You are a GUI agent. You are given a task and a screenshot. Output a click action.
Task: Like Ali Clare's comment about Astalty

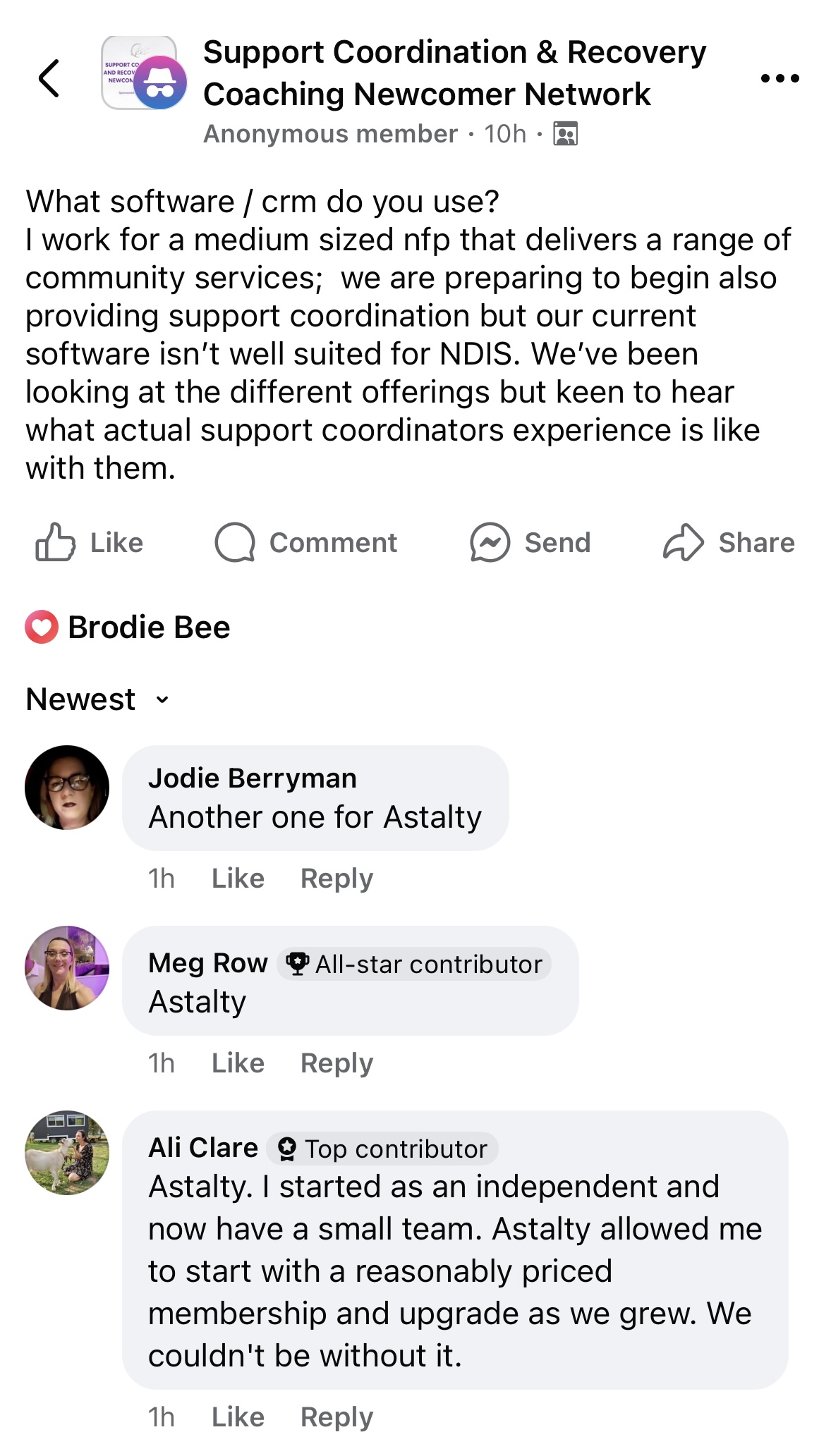click(x=238, y=1416)
